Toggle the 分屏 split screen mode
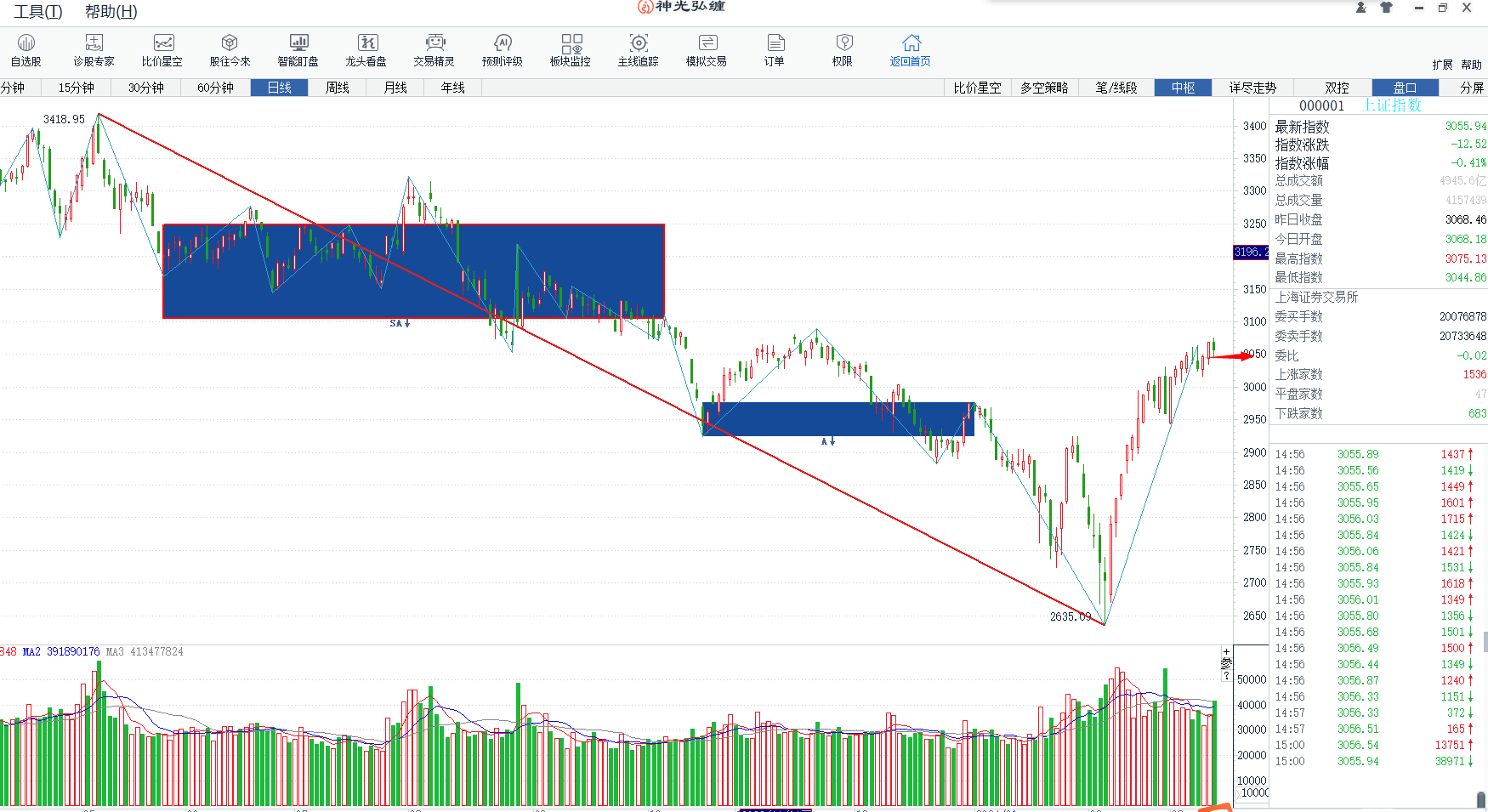 (1472, 88)
